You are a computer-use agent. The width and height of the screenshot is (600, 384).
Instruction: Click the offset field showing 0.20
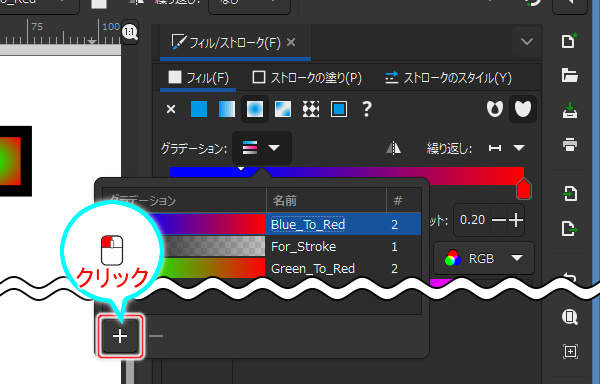(x=473, y=220)
